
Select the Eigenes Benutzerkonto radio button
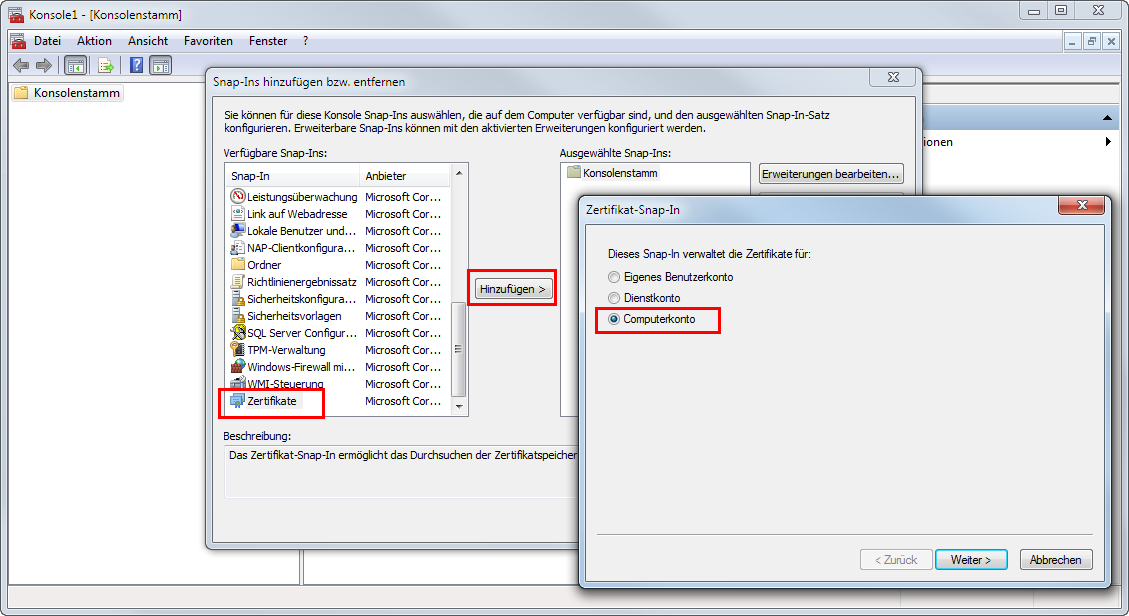click(614, 277)
